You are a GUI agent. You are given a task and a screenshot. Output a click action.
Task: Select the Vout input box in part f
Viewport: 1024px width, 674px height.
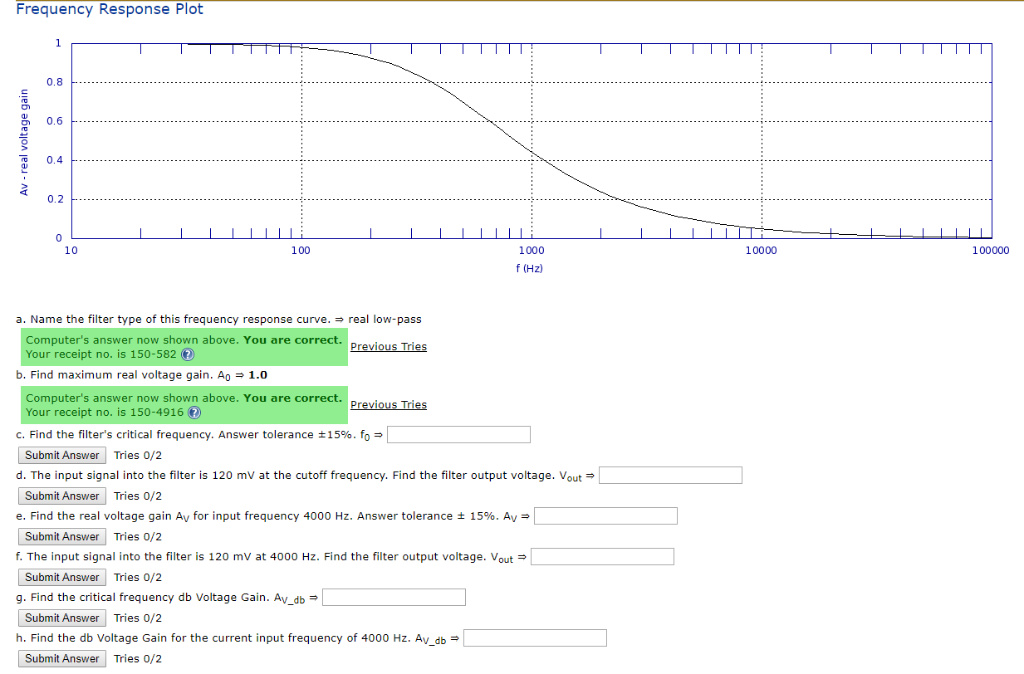pyautogui.click(x=602, y=556)
